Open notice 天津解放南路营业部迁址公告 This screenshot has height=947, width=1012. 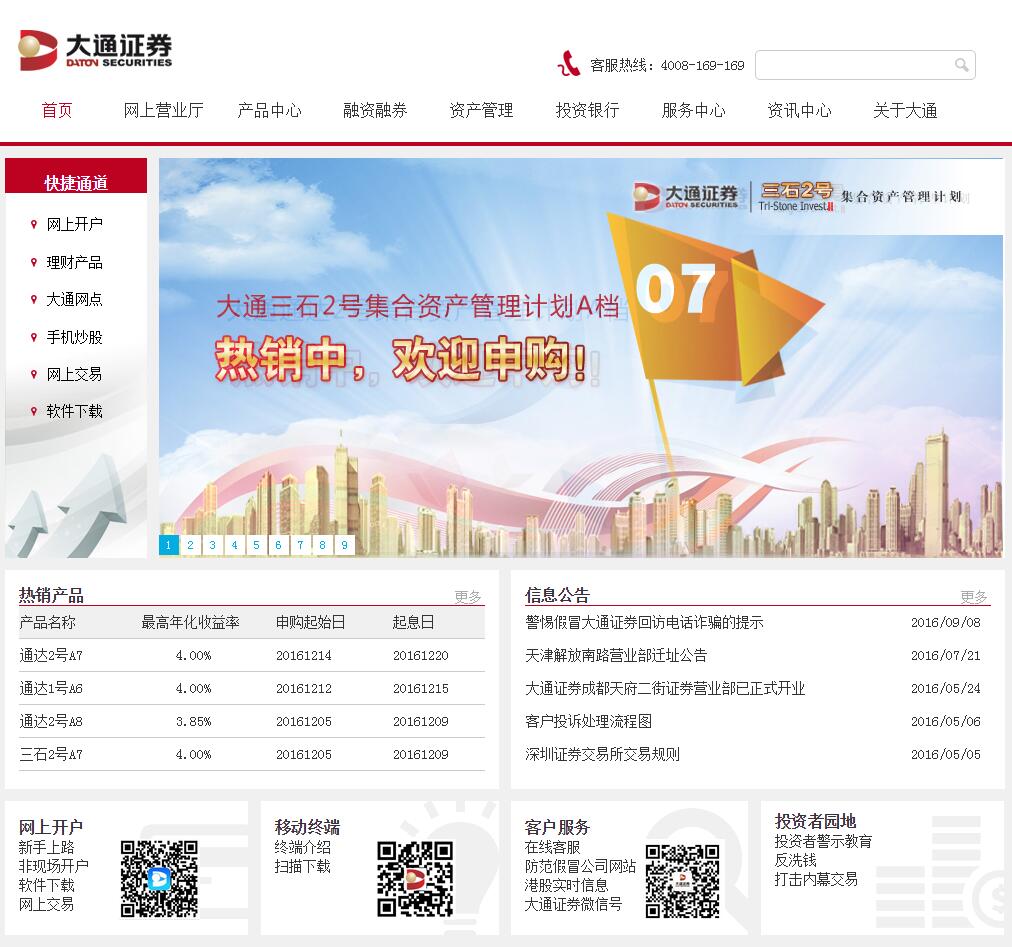coord(616,655)
